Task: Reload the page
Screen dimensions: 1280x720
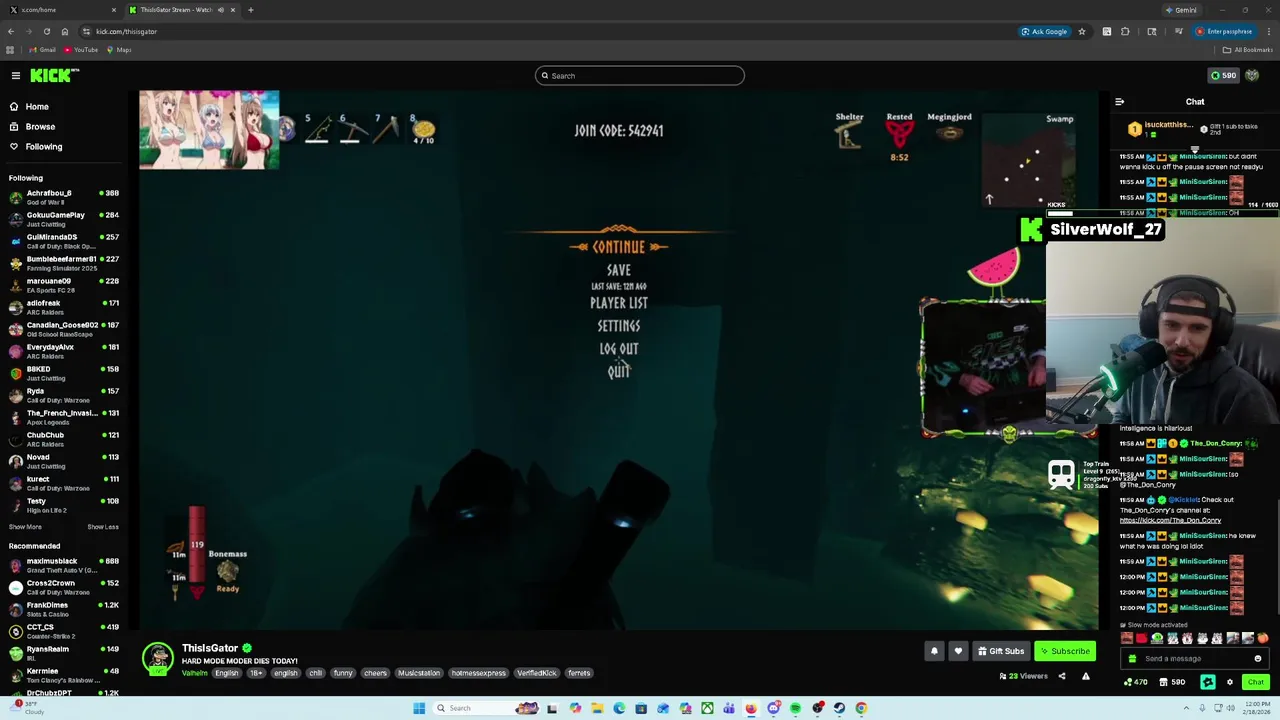Action: 46,31
